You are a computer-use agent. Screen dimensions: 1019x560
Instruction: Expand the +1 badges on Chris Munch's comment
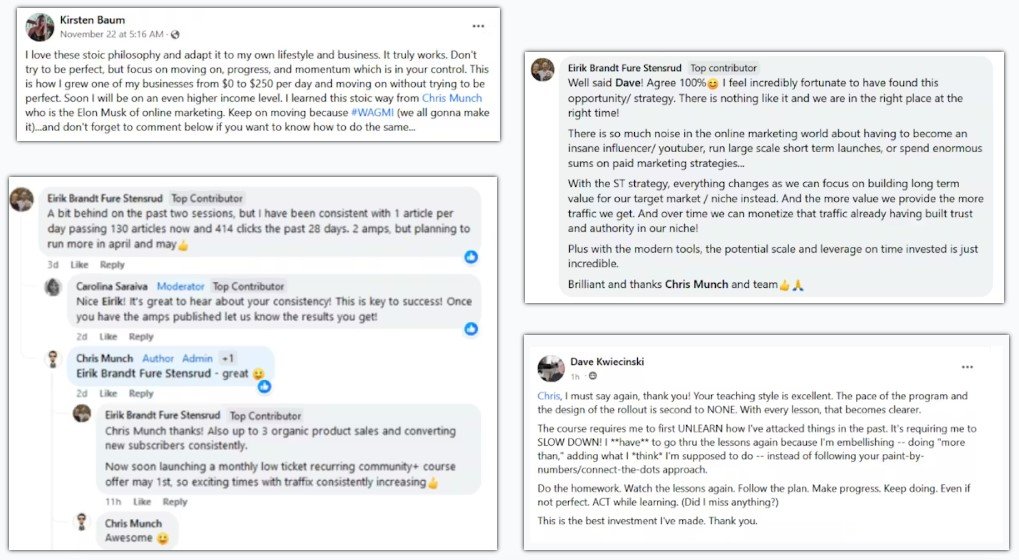pos(228,358)
